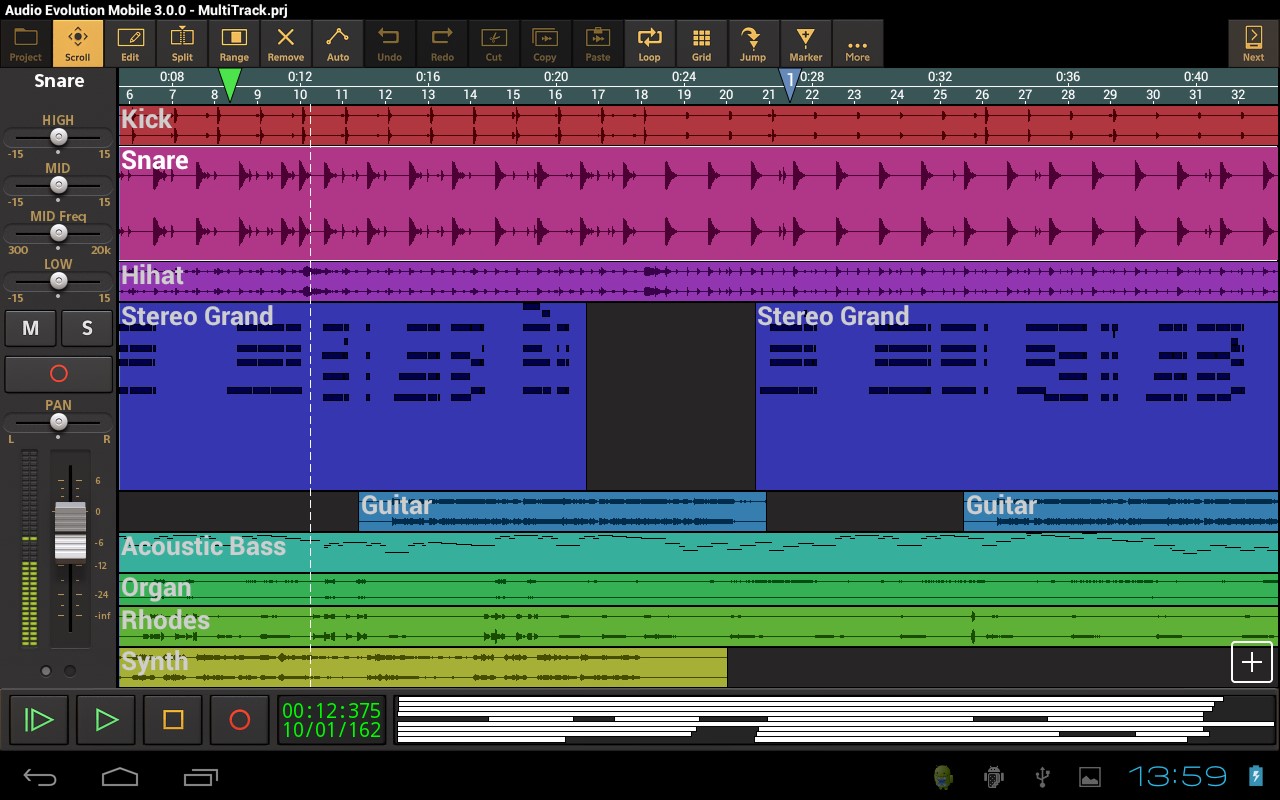Adjust the PAN slider for Snare
The width and height of the screenshot is (1280, 800).
[x=58, y=421]
